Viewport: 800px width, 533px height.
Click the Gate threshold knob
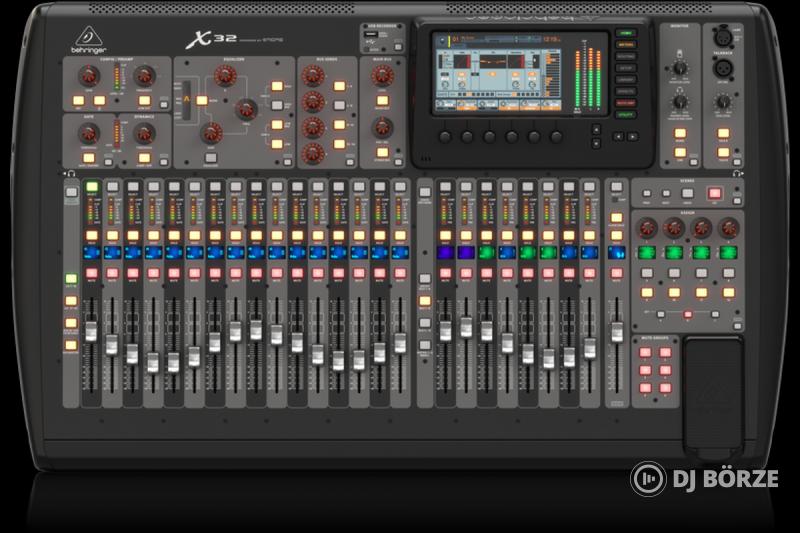[x=89, y=134]
